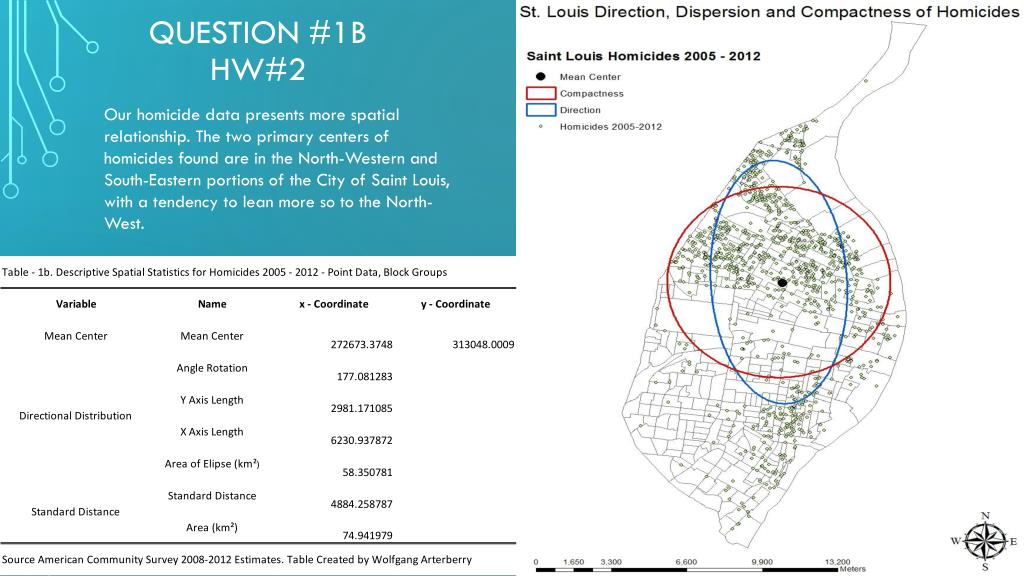Click the value 177.081283
The width and height of the screenshot is (1024, 576).
point(364,376)
